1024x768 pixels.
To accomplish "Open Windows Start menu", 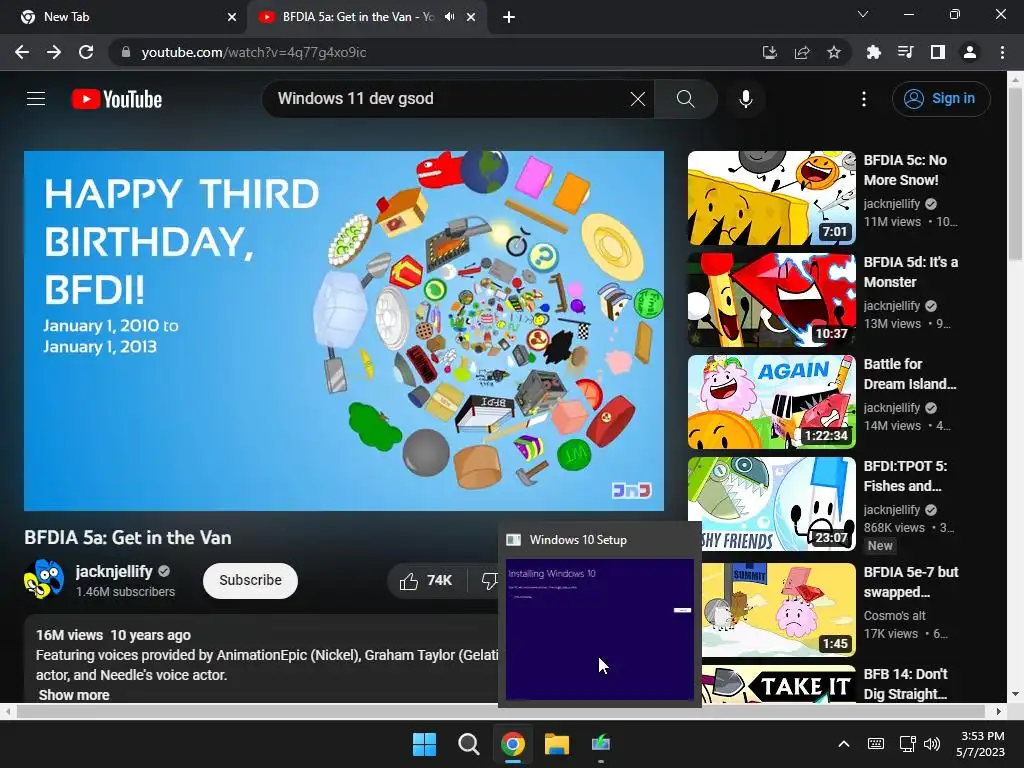I will [x=424, y=744].
